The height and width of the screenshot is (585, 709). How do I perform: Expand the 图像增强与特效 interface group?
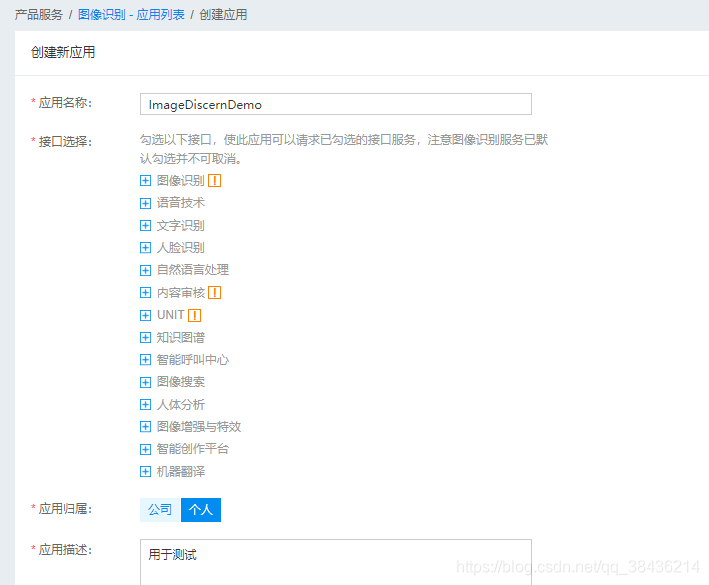(145, 427)
